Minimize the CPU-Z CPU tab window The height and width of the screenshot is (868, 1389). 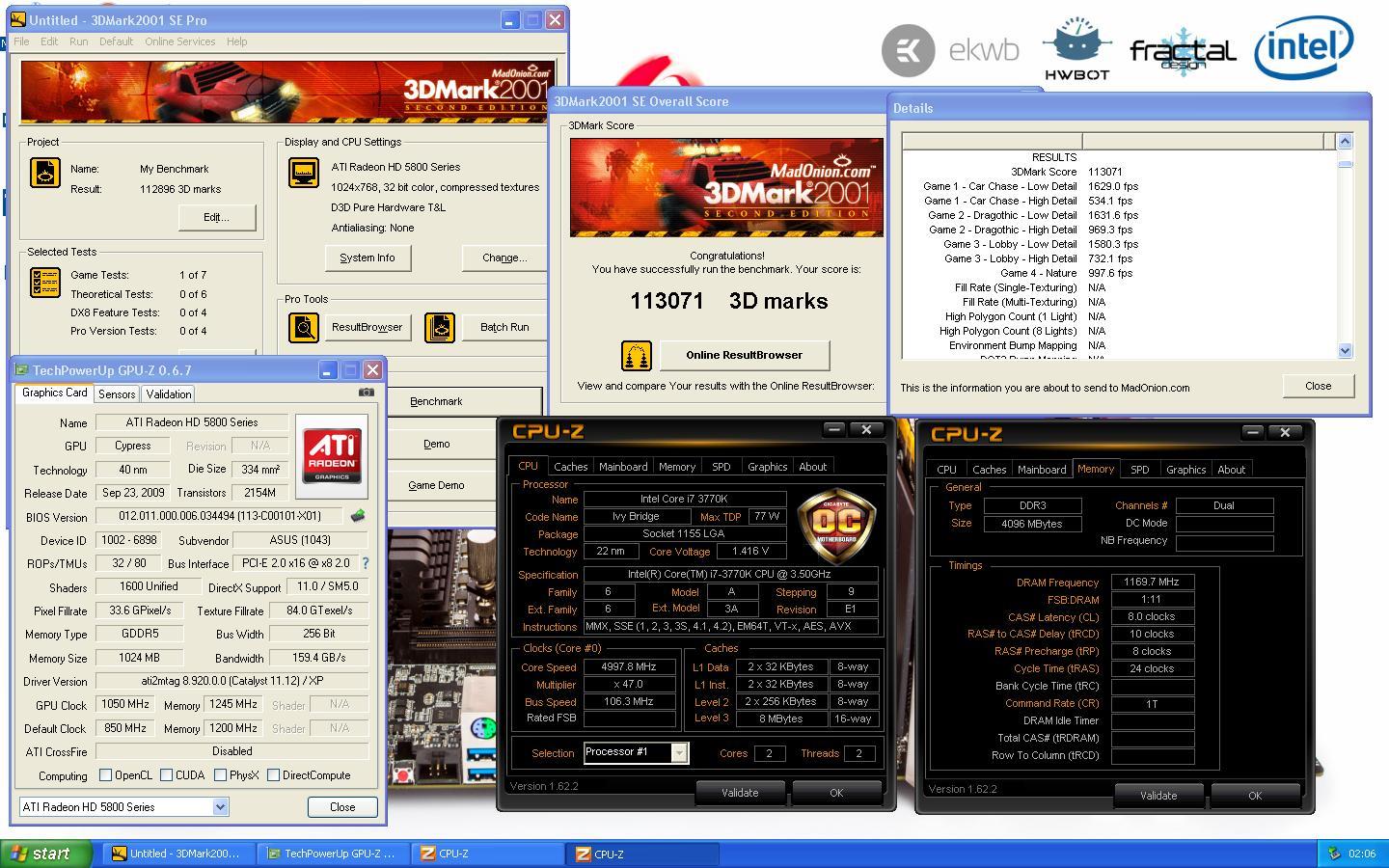[x=834, y=430]
